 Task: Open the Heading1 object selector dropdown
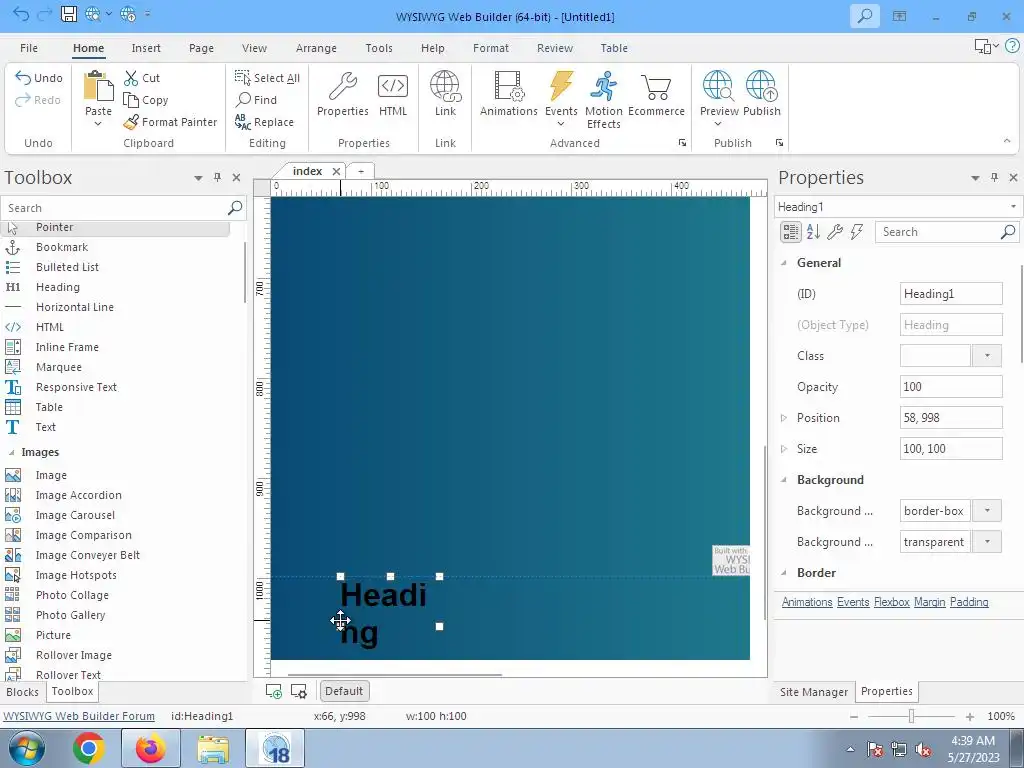click(x=1013, y=207)
